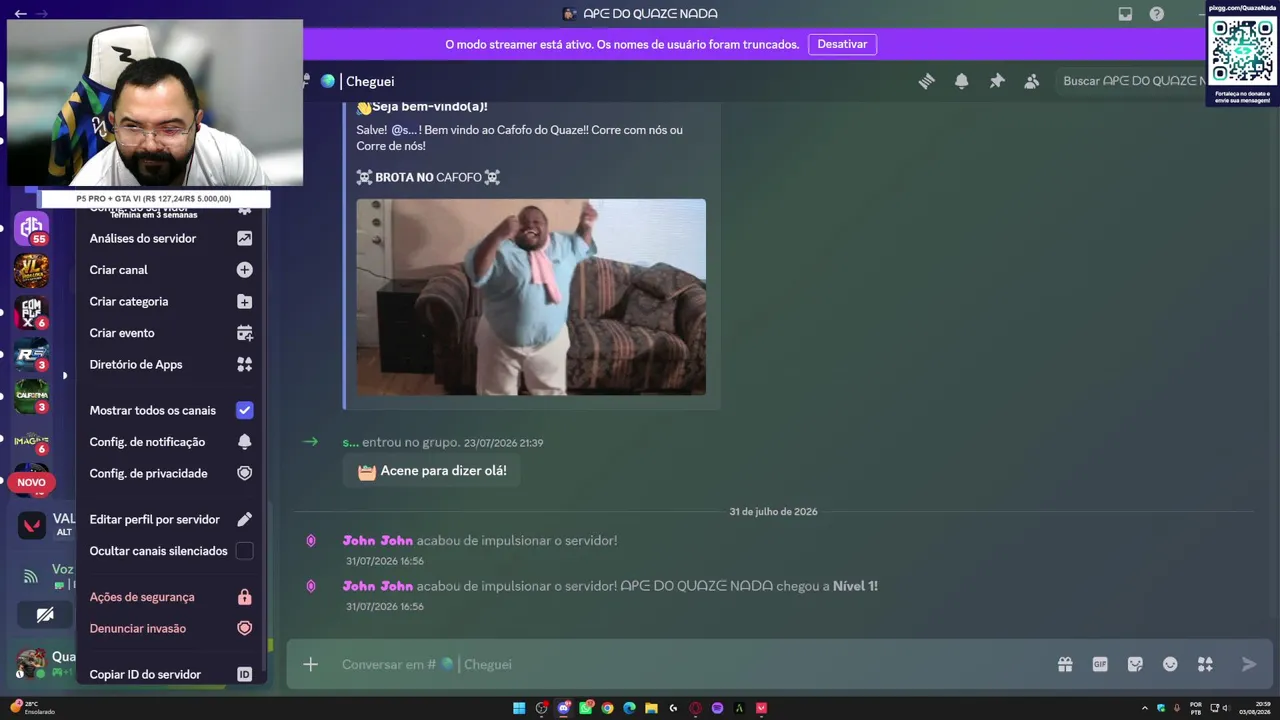Select Análises do servidor menu item
The image size is (1280, 720).
171,238
